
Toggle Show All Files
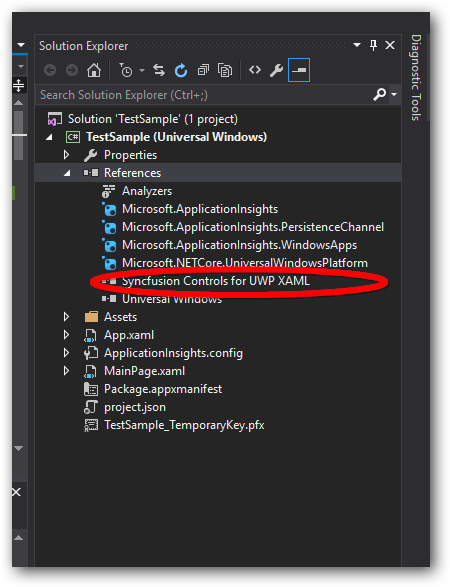pyautogui.click(x=225, y=70)
